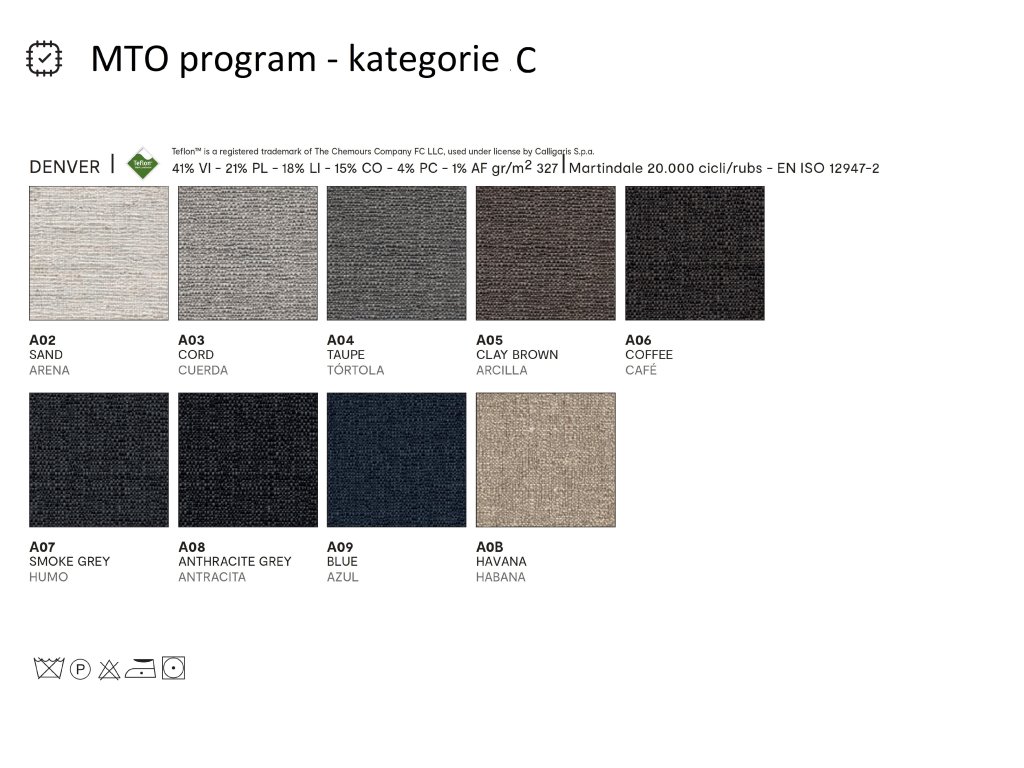
Task: Click the HAVANA color name
Action: (x=501, y=562)
